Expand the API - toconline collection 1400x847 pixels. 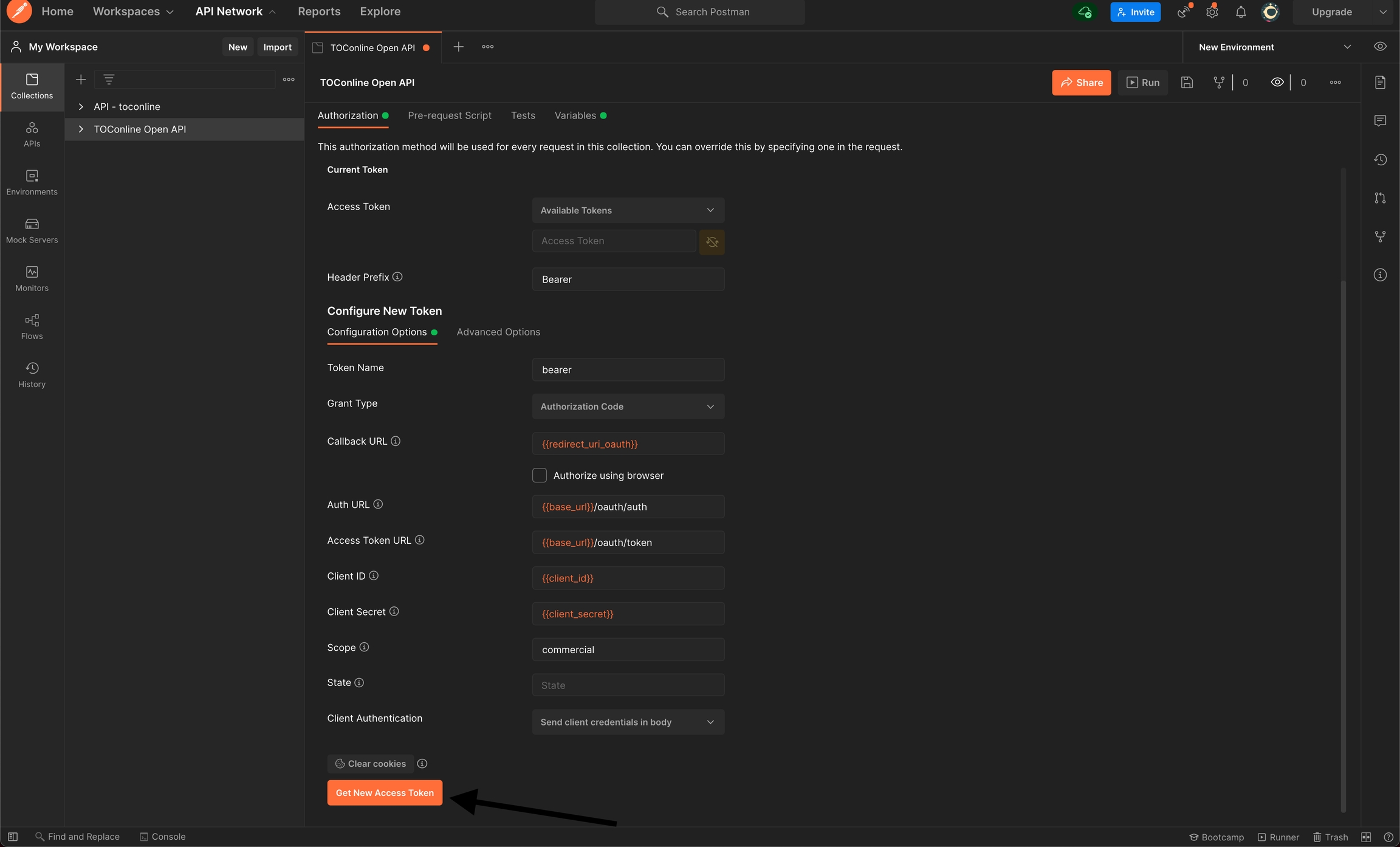pos(81,106)
